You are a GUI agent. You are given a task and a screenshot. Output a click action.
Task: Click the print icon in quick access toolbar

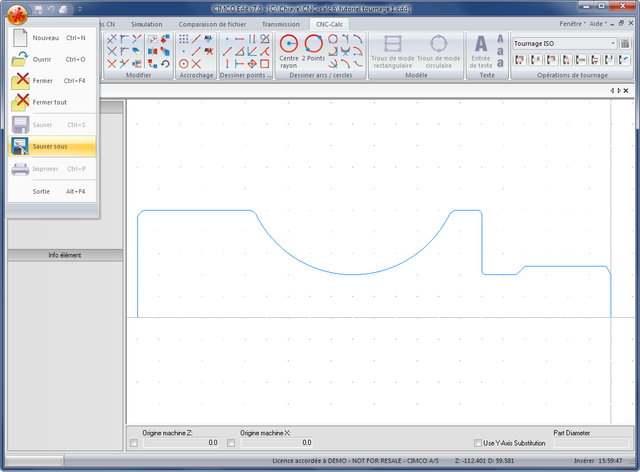tap(63, 9)
